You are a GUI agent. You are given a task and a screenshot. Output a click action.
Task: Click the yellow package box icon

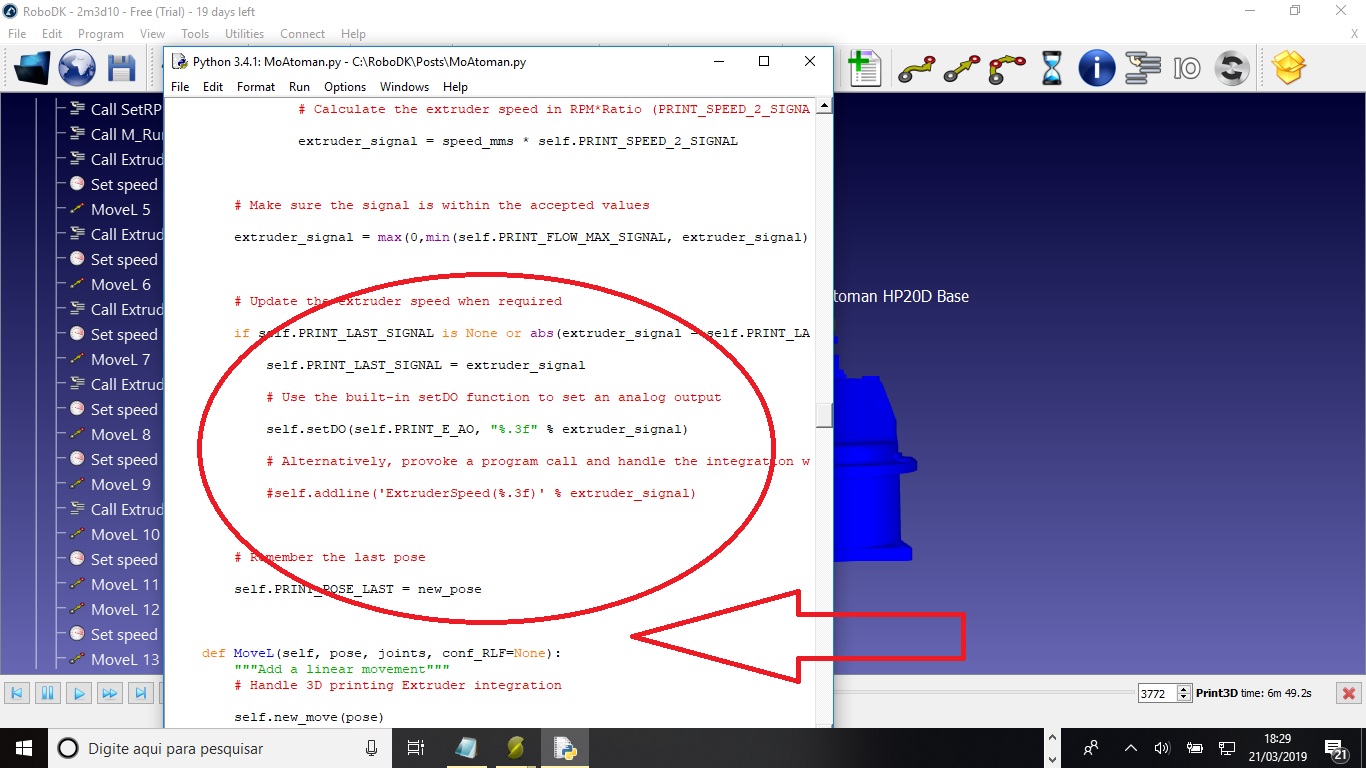(1289, 68)
